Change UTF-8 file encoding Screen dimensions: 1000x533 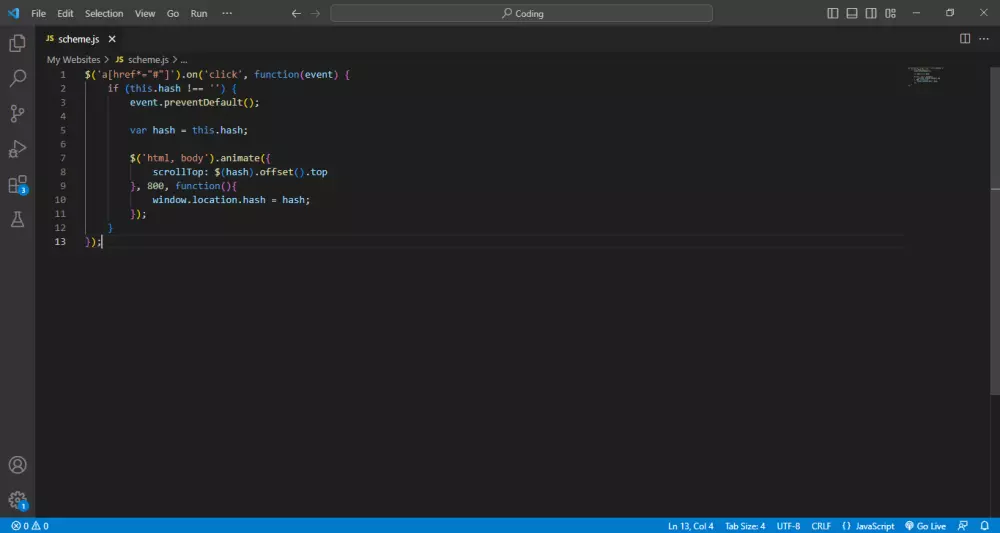pyautogui.click(x=788, y=526)
